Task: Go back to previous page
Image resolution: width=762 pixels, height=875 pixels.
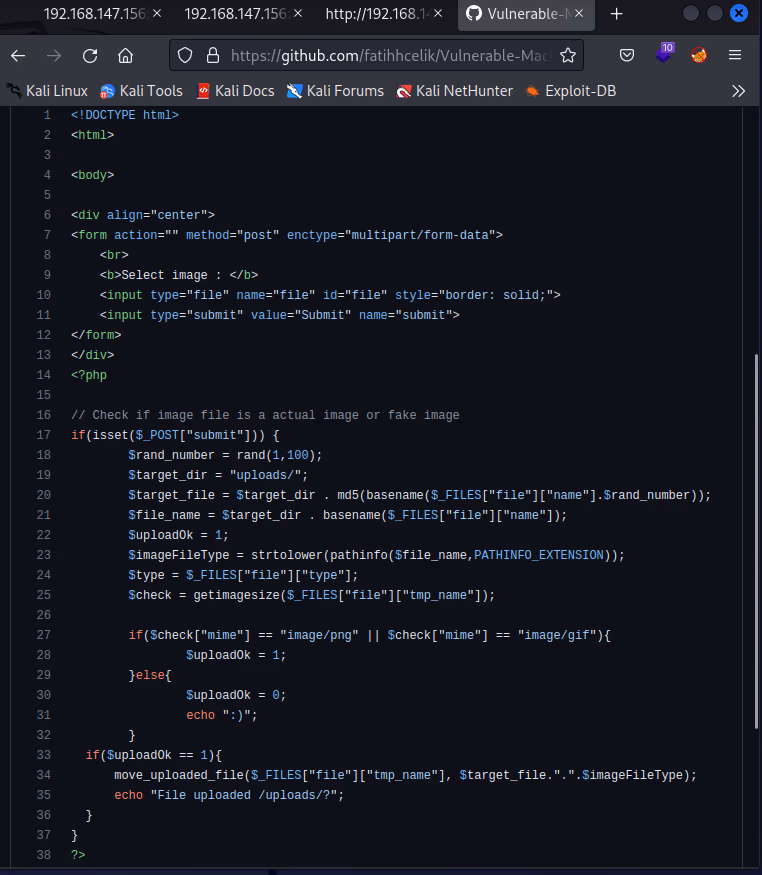Action: [18, 55]
